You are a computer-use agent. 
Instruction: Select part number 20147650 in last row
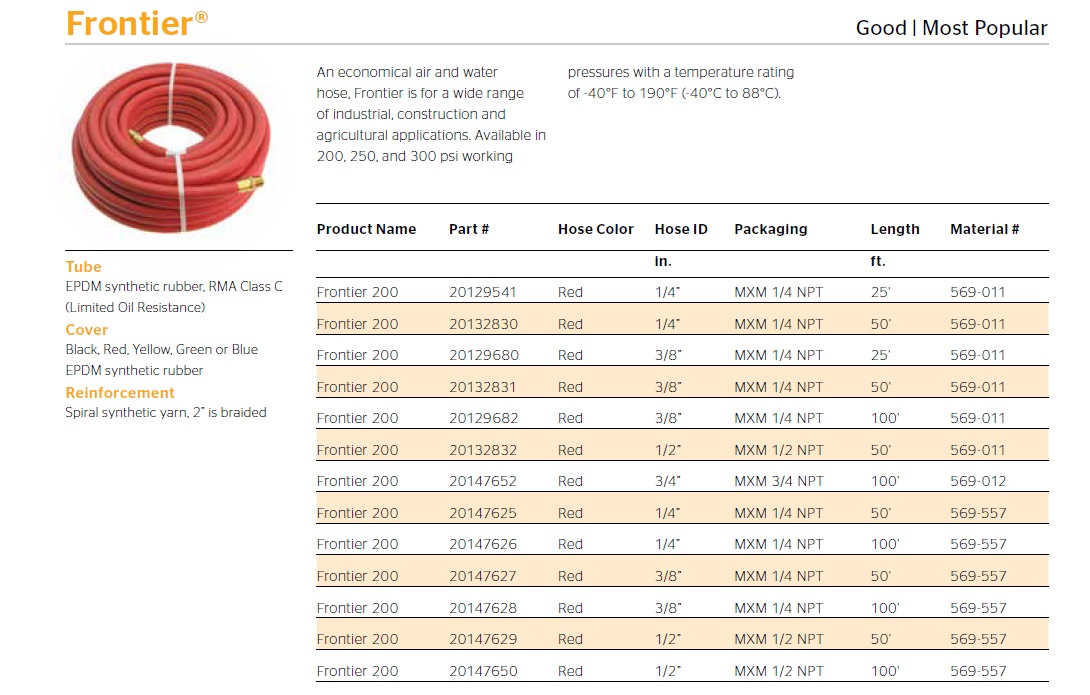483,671
